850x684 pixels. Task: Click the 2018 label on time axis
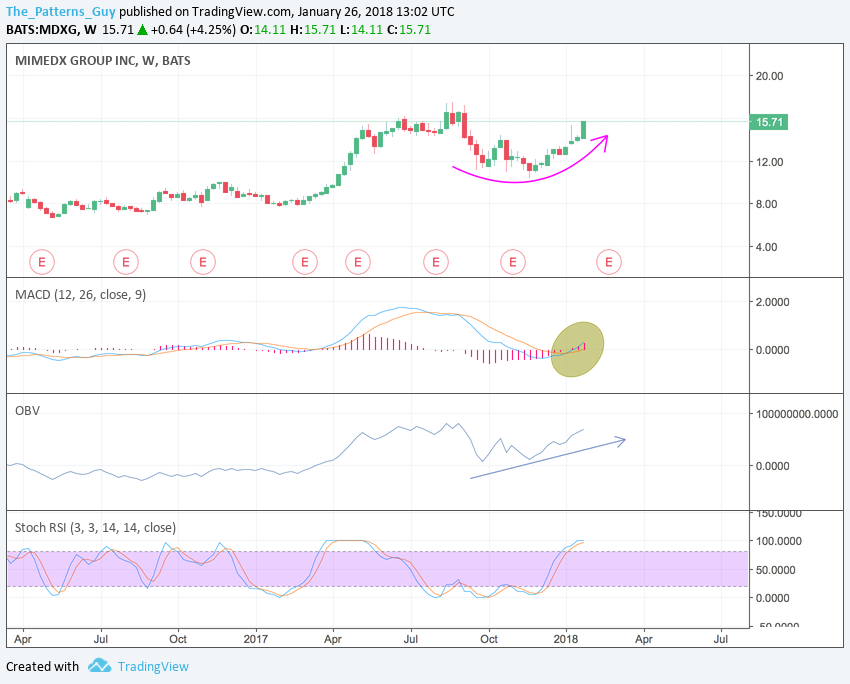tap(566, 639)
